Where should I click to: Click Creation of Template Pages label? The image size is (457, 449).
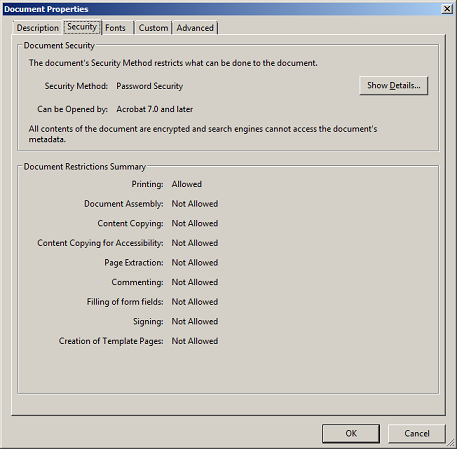(x=111, y=341)
